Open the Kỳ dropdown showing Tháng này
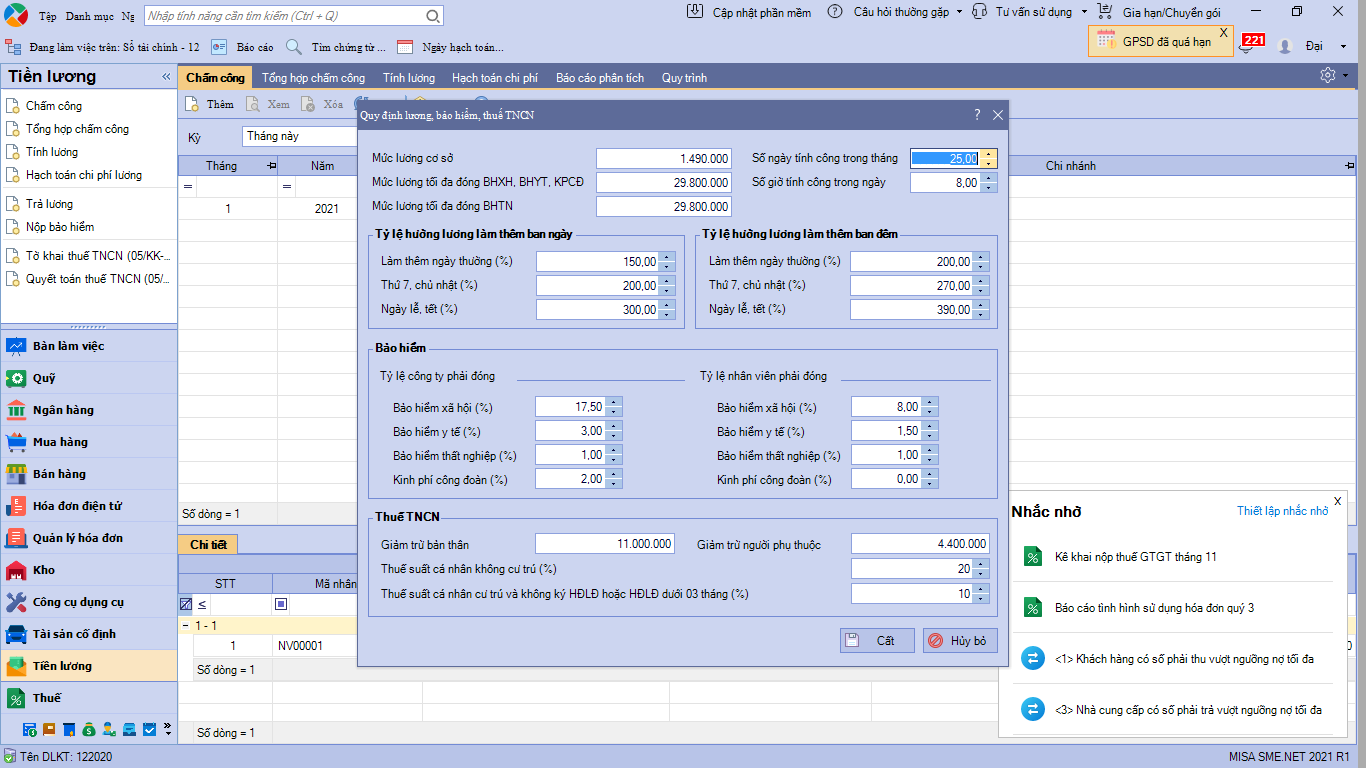Image resolution: width=1366 pixels, height=768 pixels. pyautogui.click(x=300, y=136)
